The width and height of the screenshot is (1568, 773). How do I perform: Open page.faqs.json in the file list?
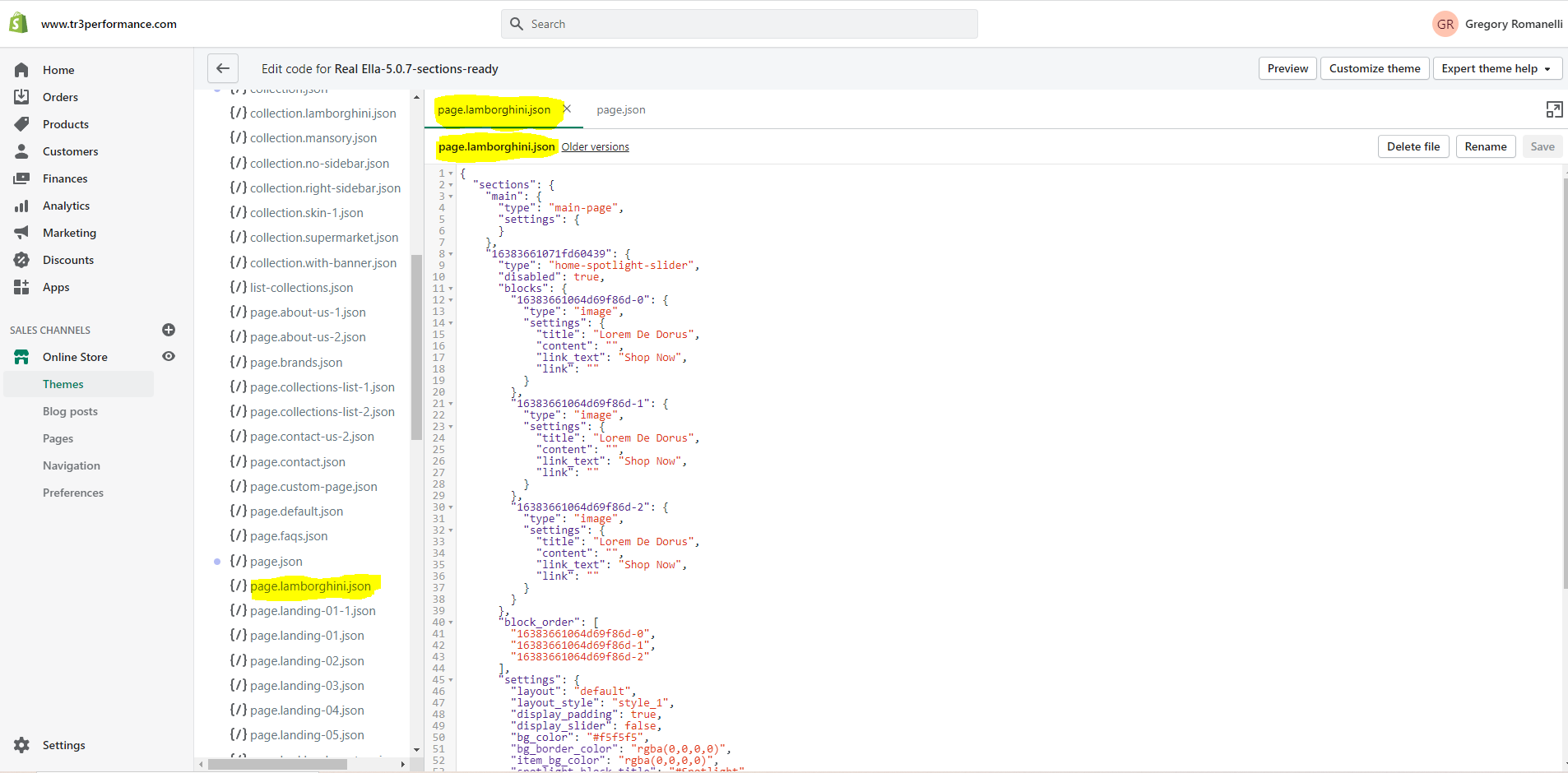pyautogui.click(x=288, y=536)
